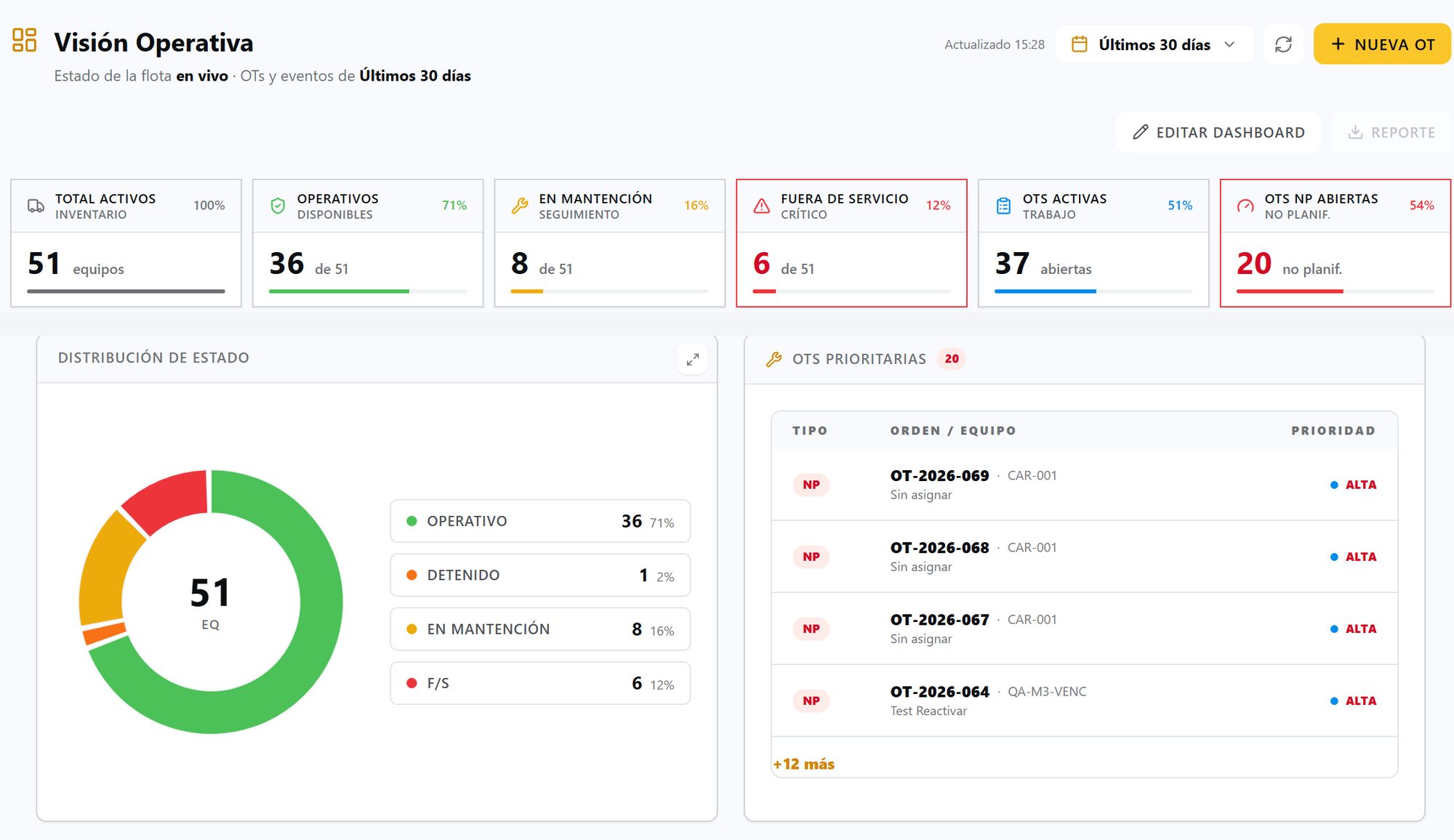Click the 36 de 51 operativos value
This screenshot has width=1454, height=840.
pyautogui.click(x=309, y=264)
